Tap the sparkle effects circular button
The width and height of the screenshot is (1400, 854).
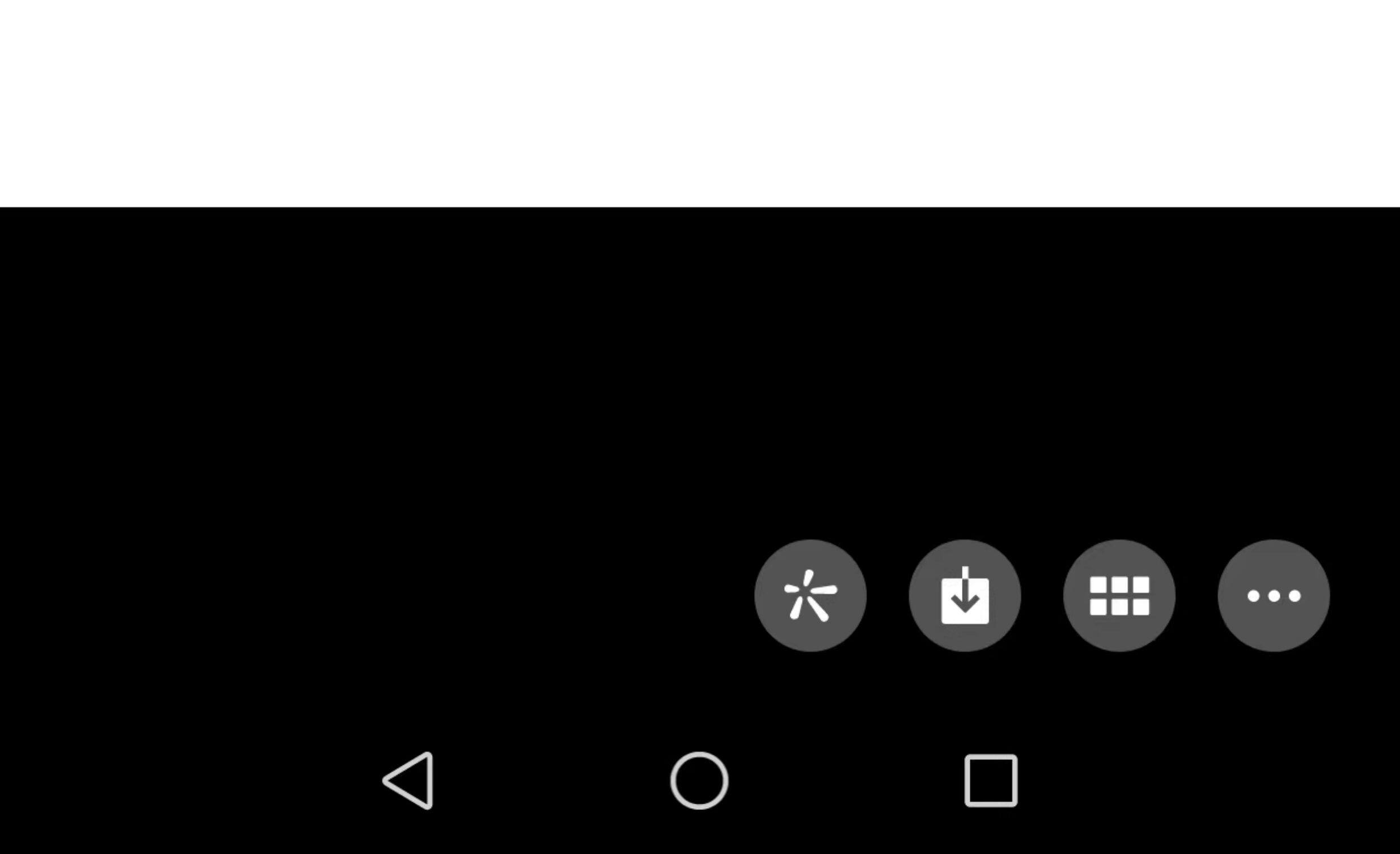coord(810,595)
